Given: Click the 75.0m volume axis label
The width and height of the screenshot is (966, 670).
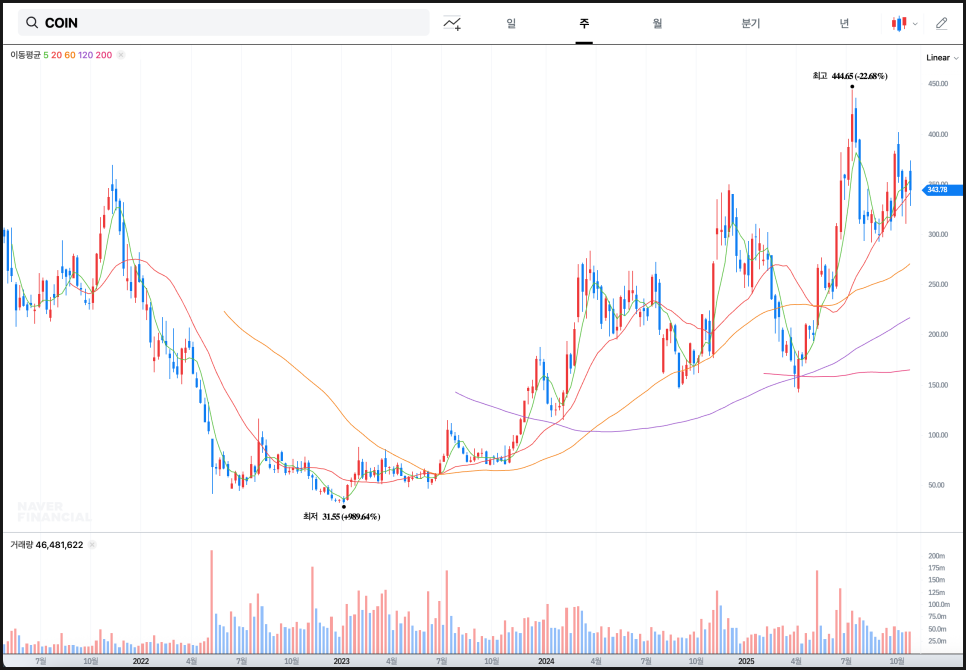Looking at the screenshot, I should [x=937, y=616].
